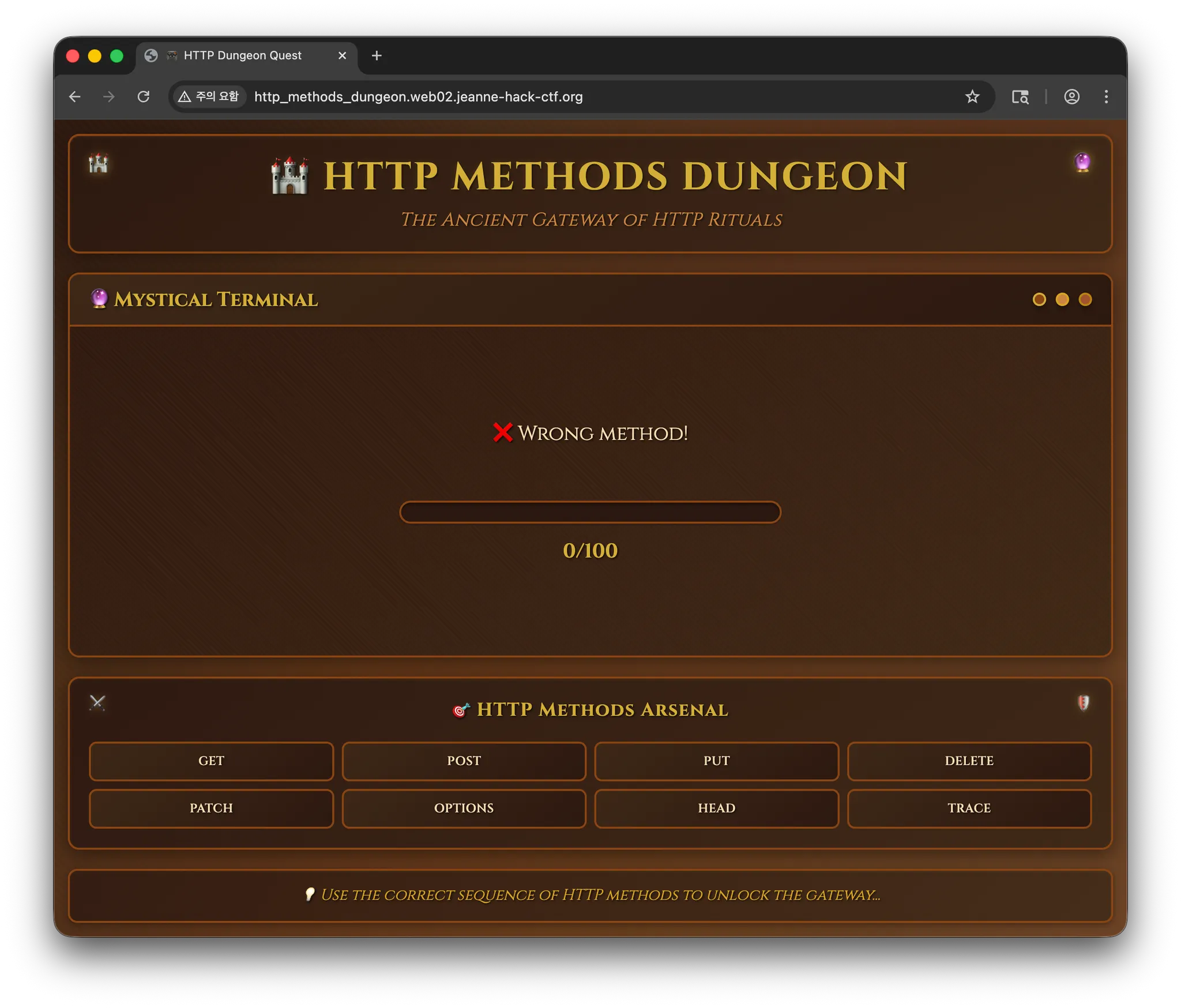Open the browser profile icon
The height and width of the screenshot is (1008, 1181).
point(1071,97)
